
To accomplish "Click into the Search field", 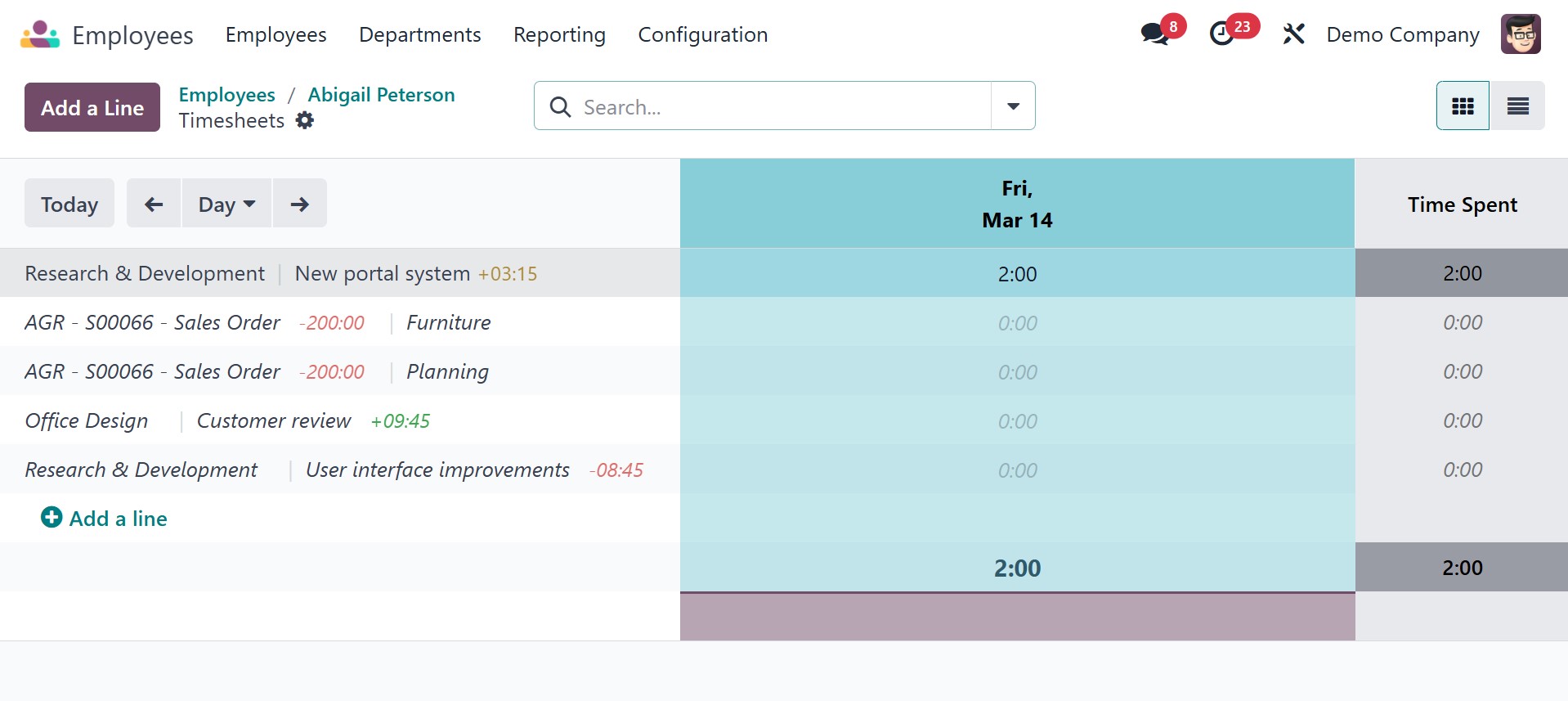I will 777,107.
